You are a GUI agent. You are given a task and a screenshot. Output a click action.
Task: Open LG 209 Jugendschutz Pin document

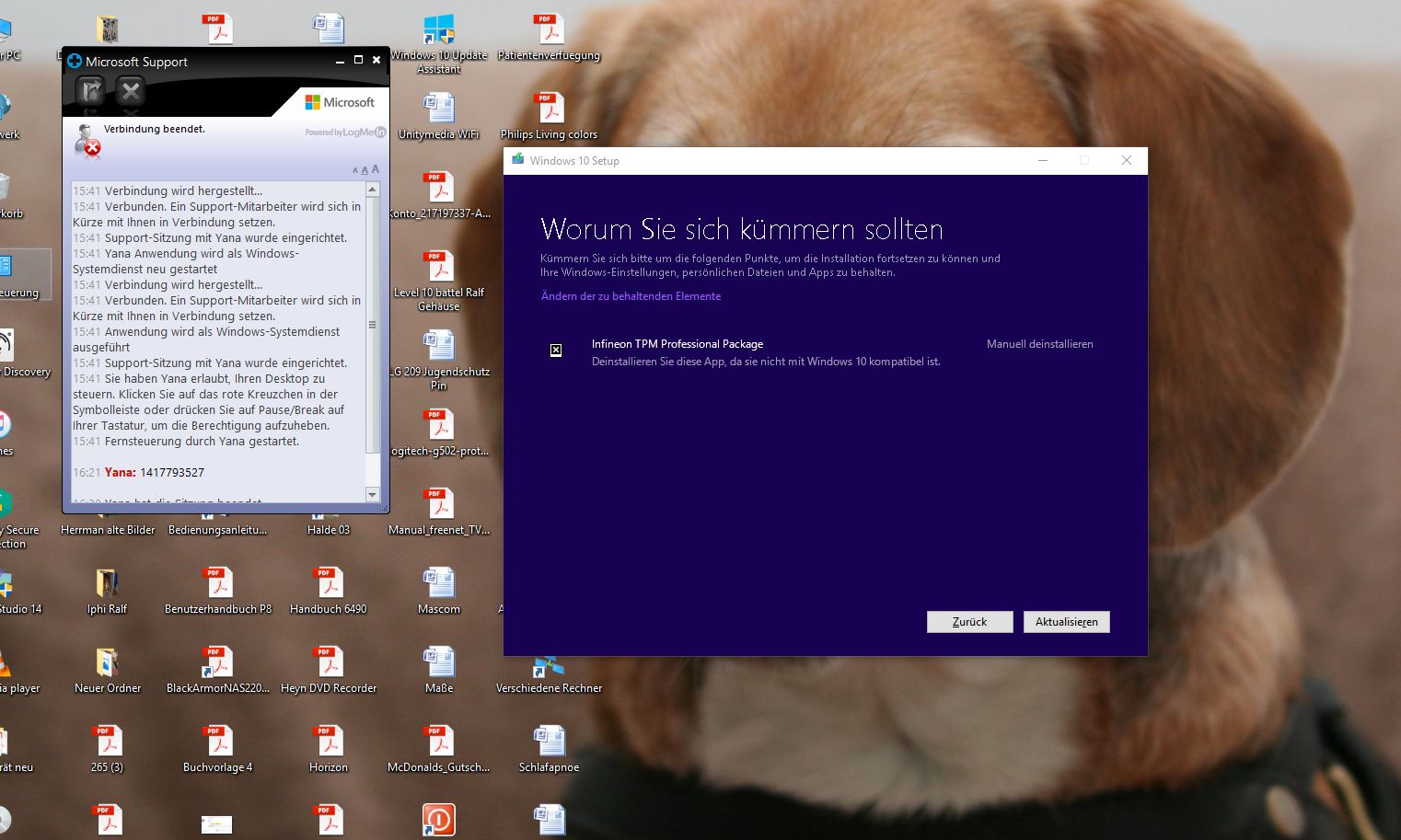[439, 361]
